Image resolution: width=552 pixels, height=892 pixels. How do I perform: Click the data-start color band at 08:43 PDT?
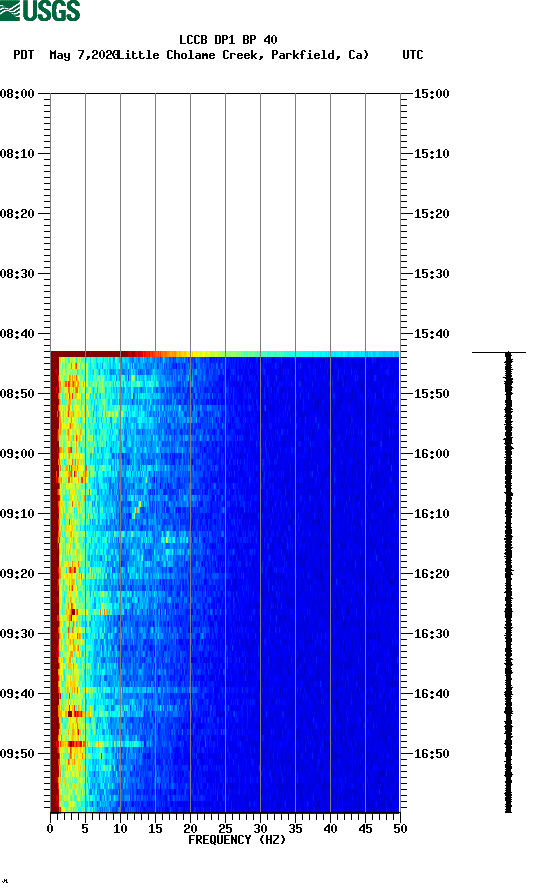click(x=225, y=354)
